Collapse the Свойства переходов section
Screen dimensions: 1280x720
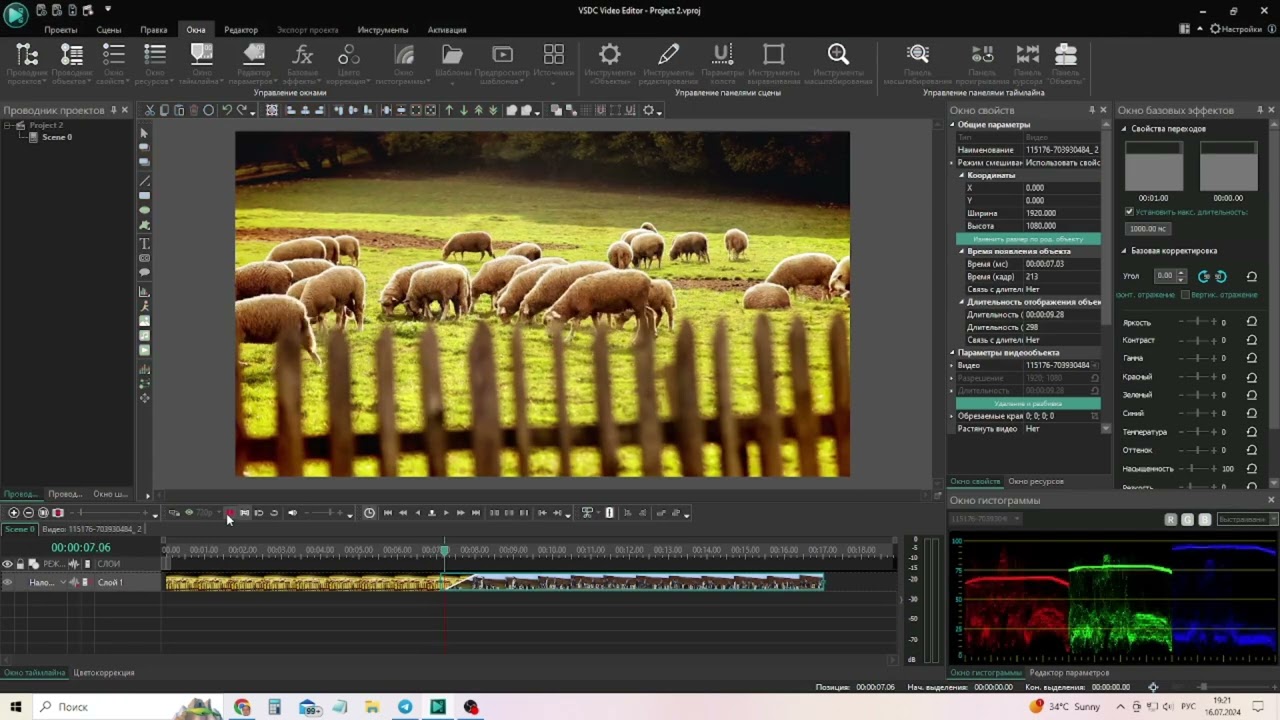coord(1123,129)
